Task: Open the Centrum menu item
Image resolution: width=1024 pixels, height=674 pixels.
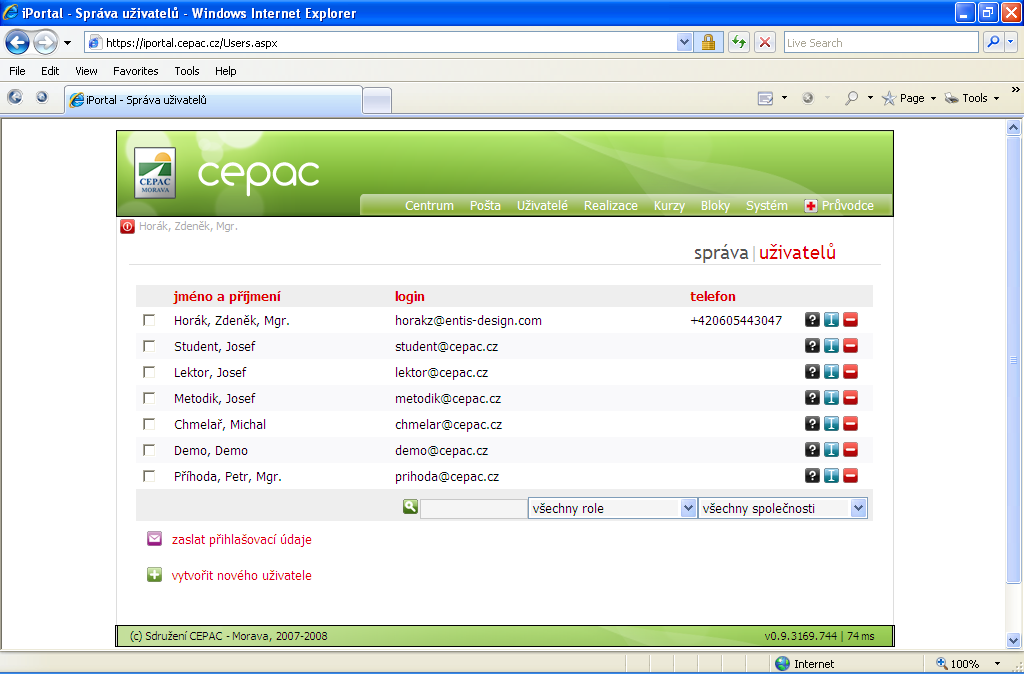Action: [x=429, y=206]
